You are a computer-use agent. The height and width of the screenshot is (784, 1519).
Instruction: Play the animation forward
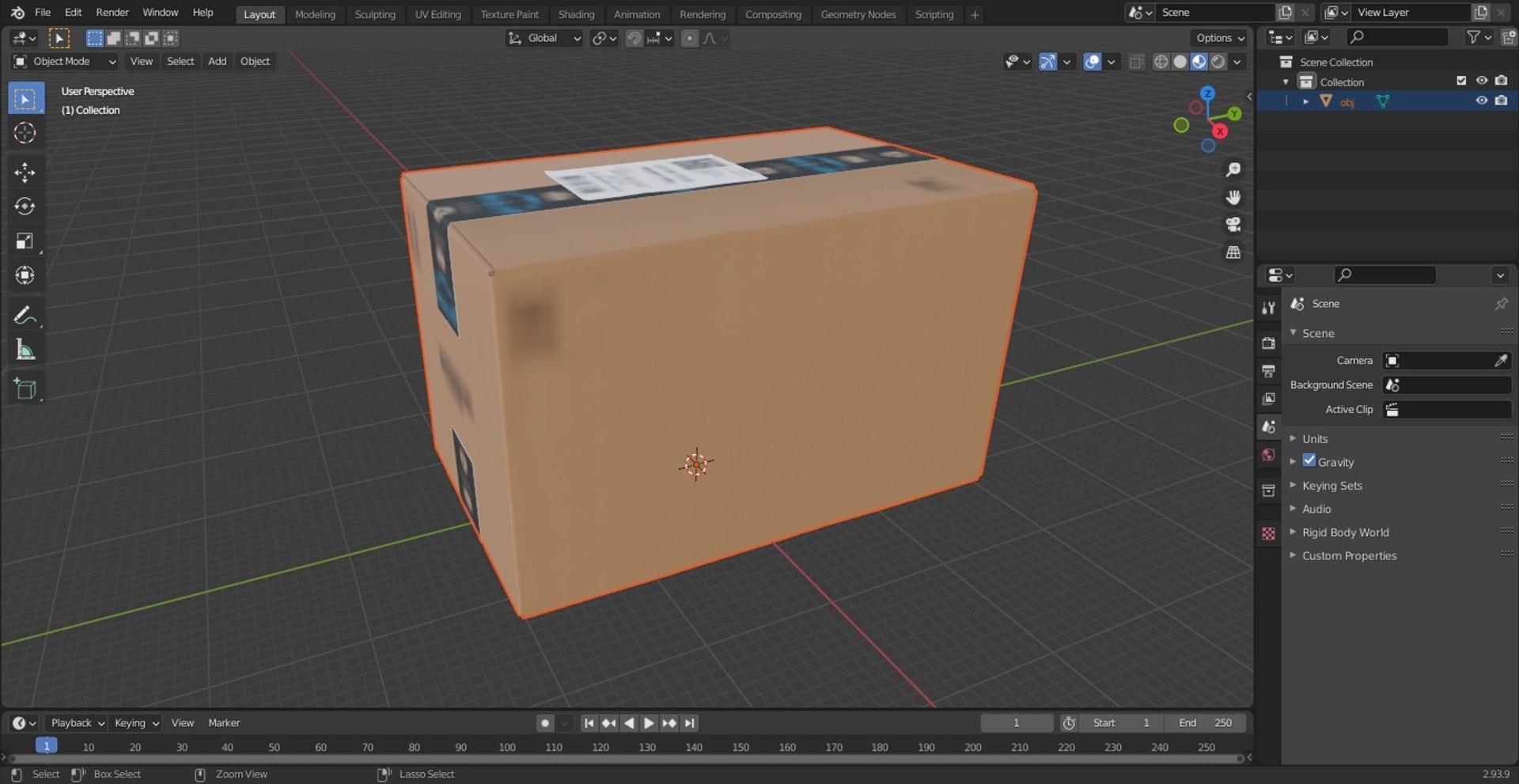point(649,723)
